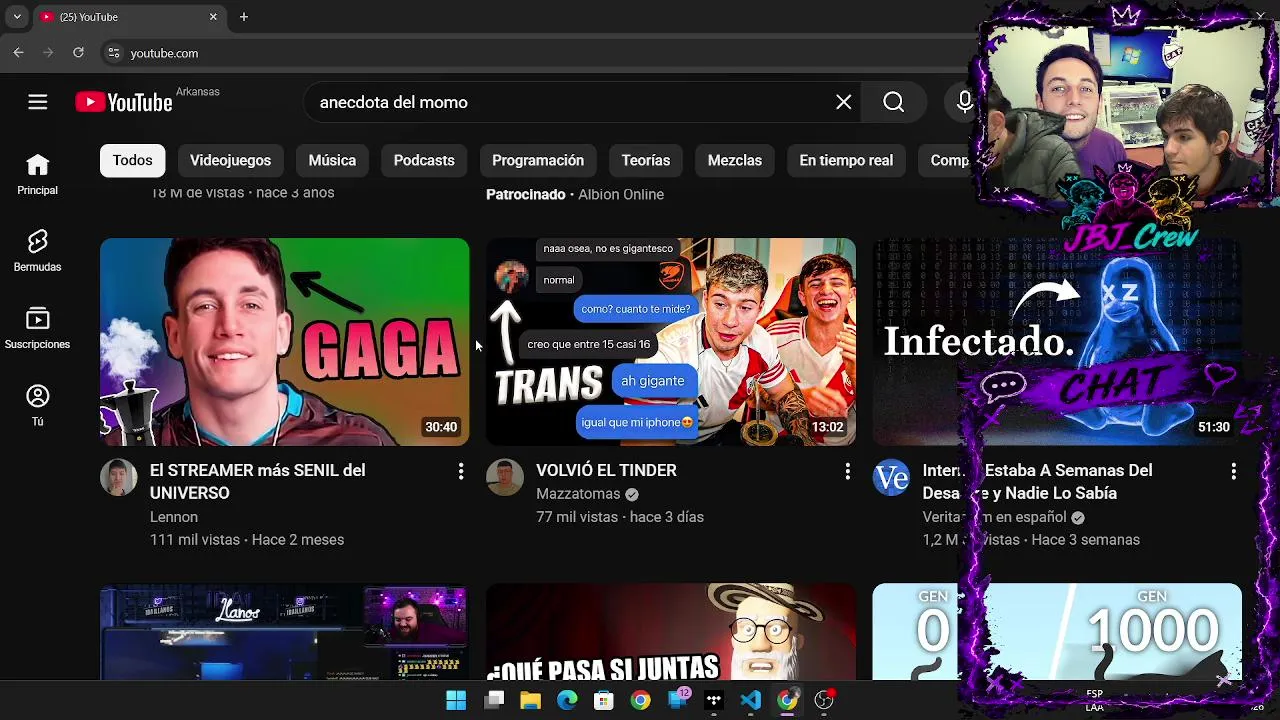1280x720 pixels.
Task: Open Microsoft Store from the taskbar
Action: pyautogui.click(x=603, y=700)
